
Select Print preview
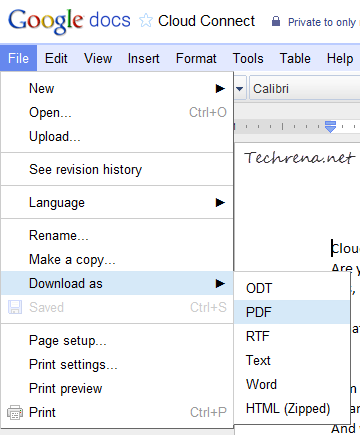point(117,389)
